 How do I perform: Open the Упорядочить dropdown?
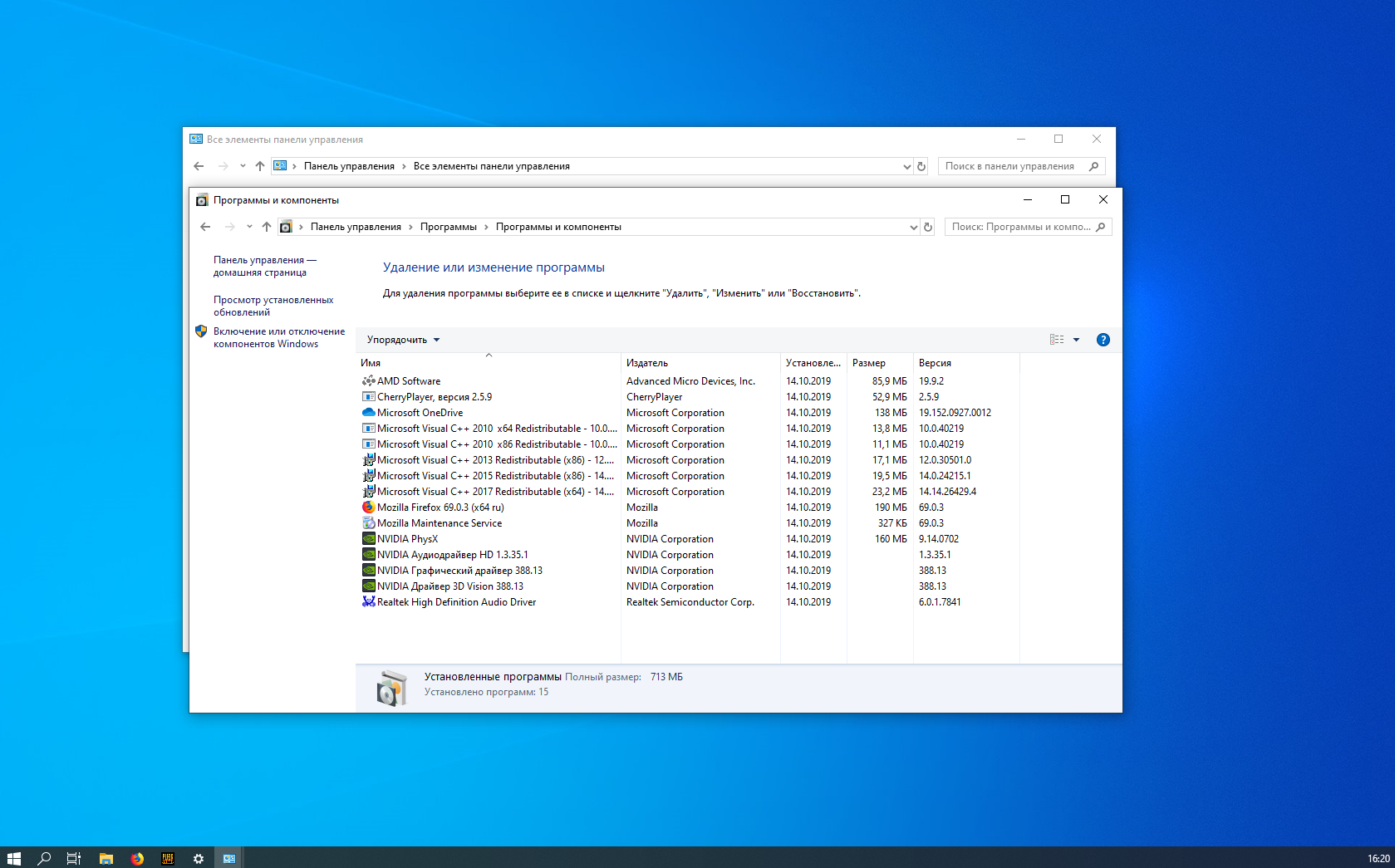tap(403, 340)
